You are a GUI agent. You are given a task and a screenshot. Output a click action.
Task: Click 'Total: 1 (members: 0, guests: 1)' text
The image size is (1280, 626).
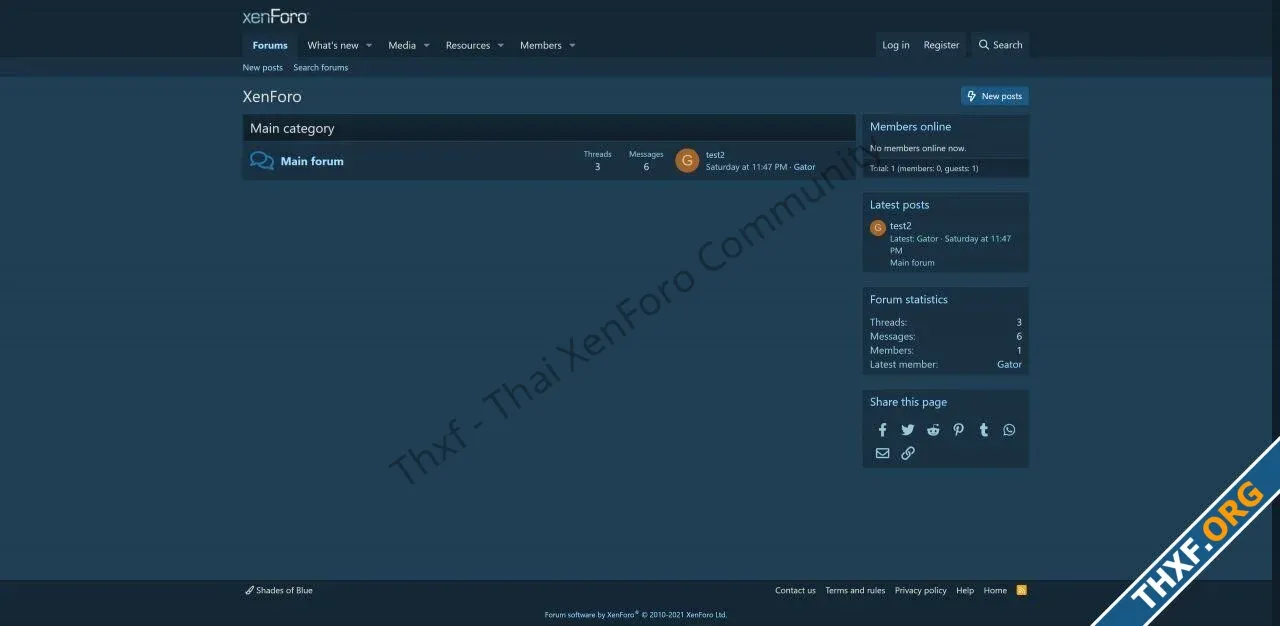[x=924, y=168]
